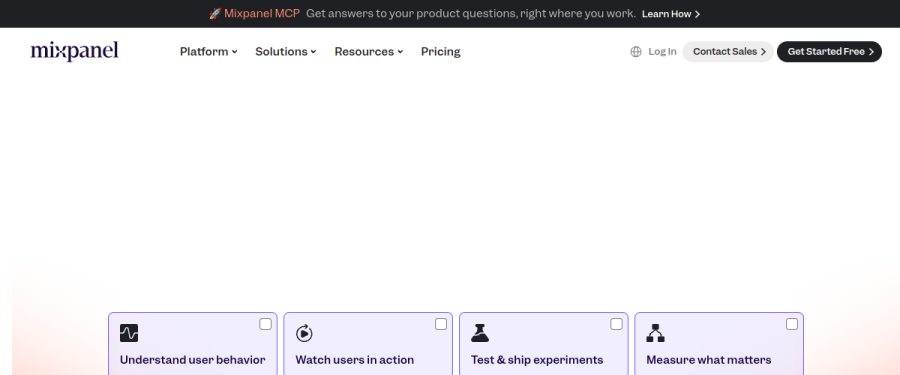Select the Measure what matters card title
Screen dimensions: 900x375
[709, 360]
